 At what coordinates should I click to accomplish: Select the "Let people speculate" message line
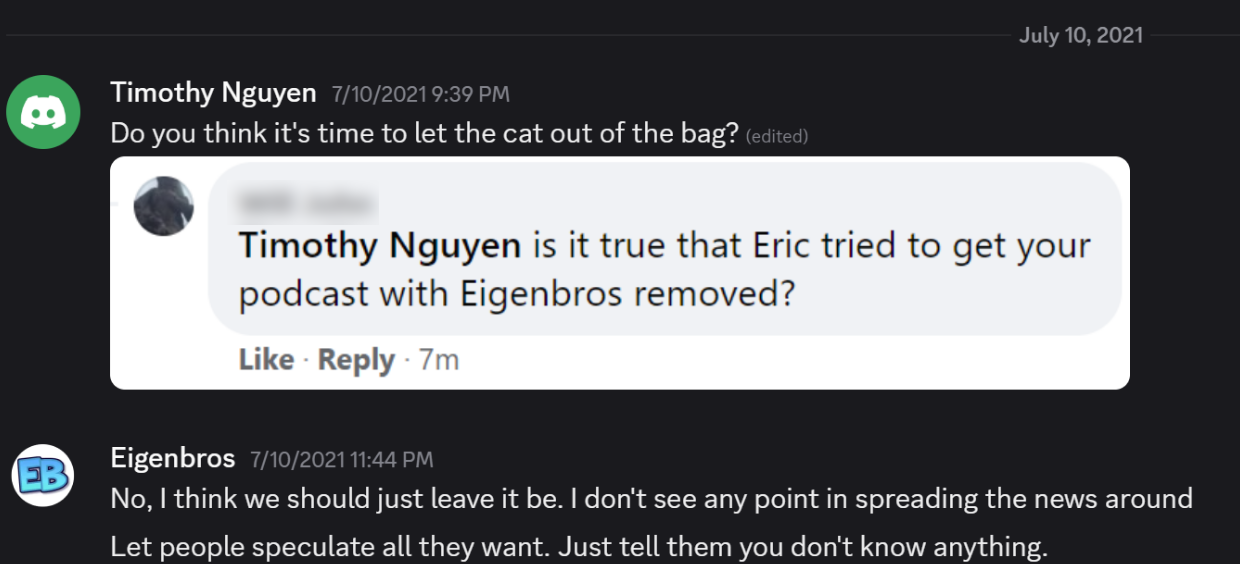579,548
